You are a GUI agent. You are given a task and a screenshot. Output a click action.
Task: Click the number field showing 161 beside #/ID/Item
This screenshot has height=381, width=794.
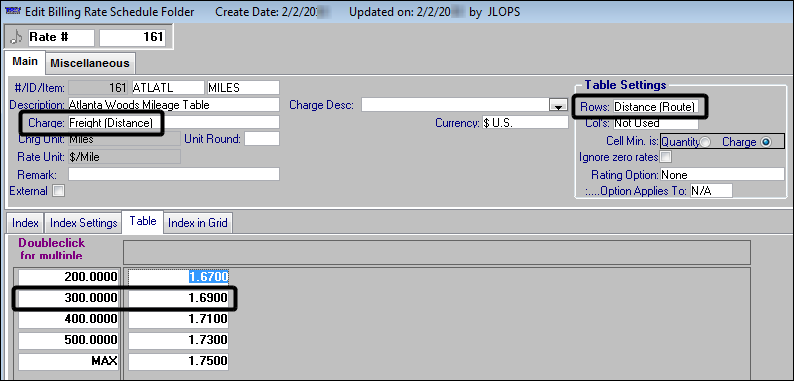pyautogui.click(x=98, y=88)
